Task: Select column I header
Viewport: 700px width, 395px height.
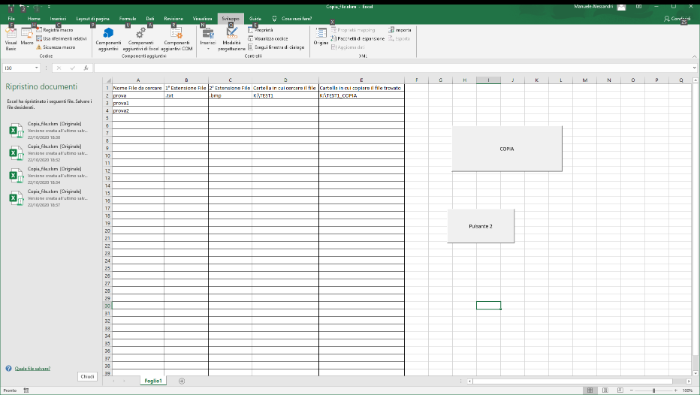Action: pyautogui.click(x=488, y=80)
